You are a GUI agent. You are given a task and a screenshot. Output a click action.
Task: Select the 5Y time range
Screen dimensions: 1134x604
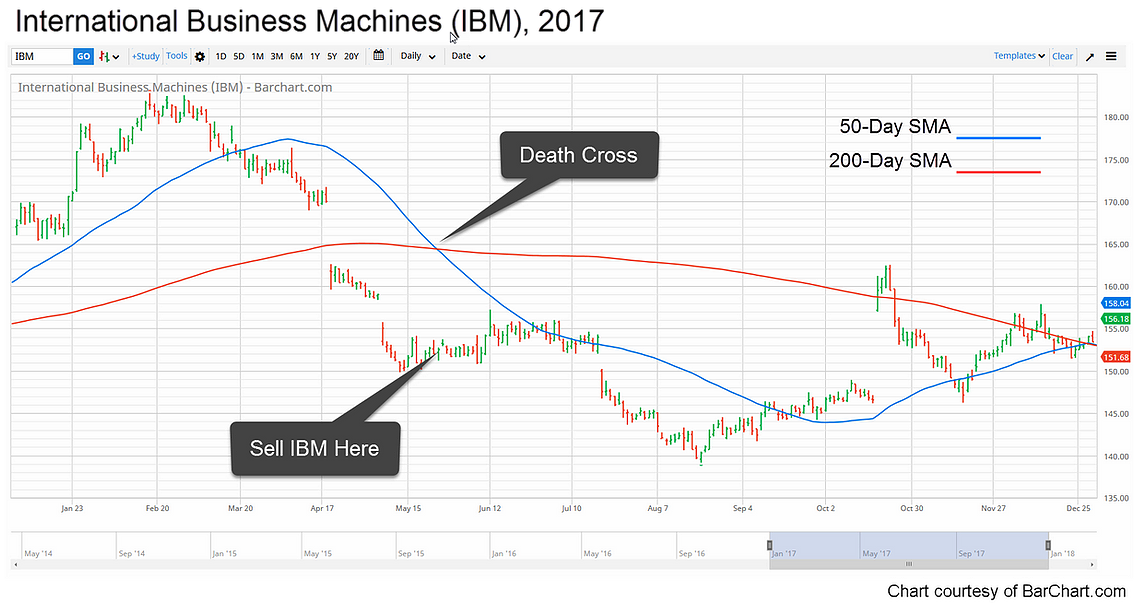332,56
